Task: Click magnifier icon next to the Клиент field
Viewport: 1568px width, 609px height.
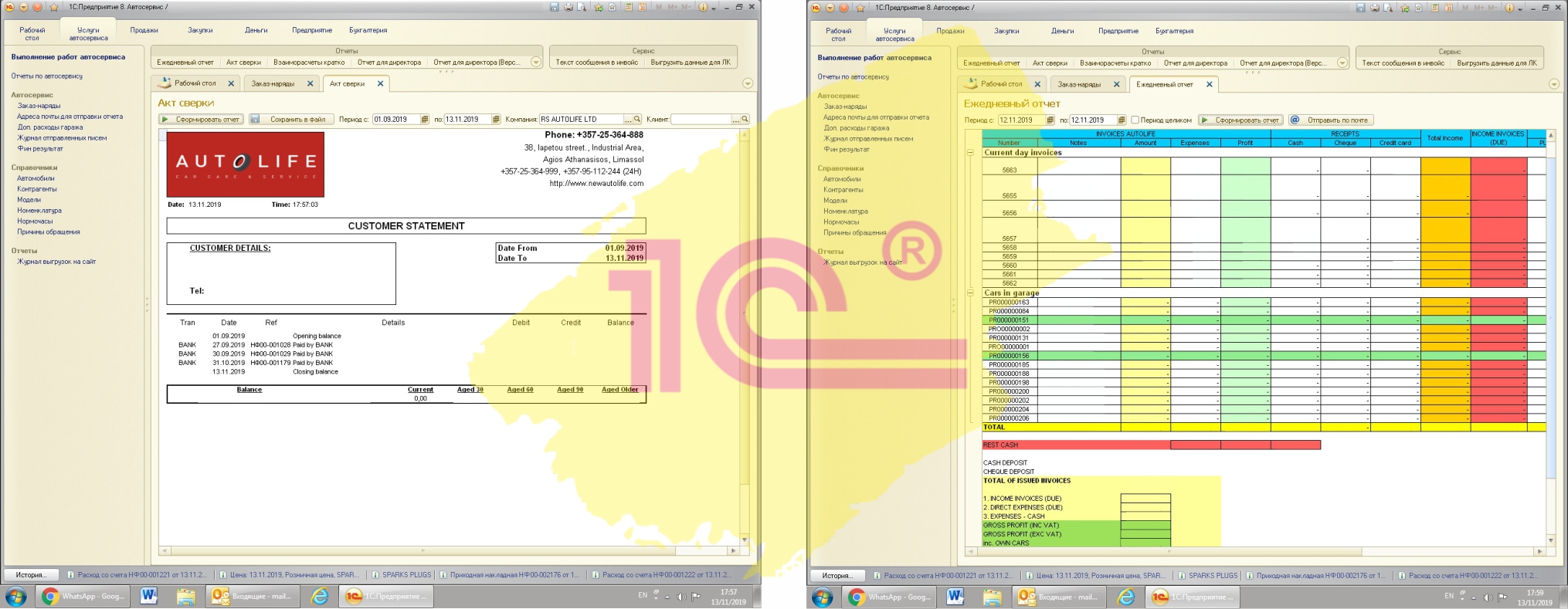Action: (745, 120)
